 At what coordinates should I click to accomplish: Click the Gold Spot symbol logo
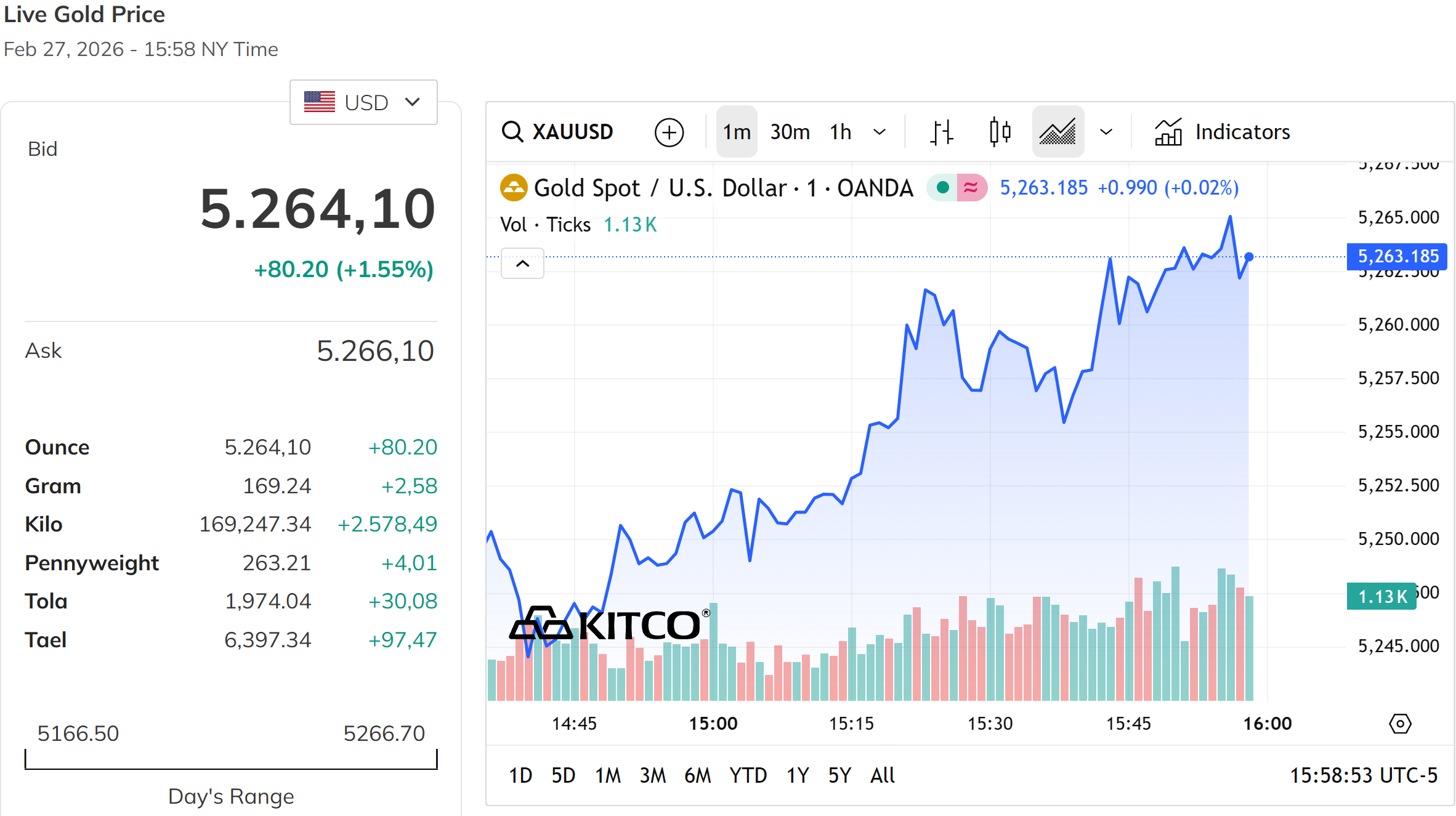click(514, 188)
